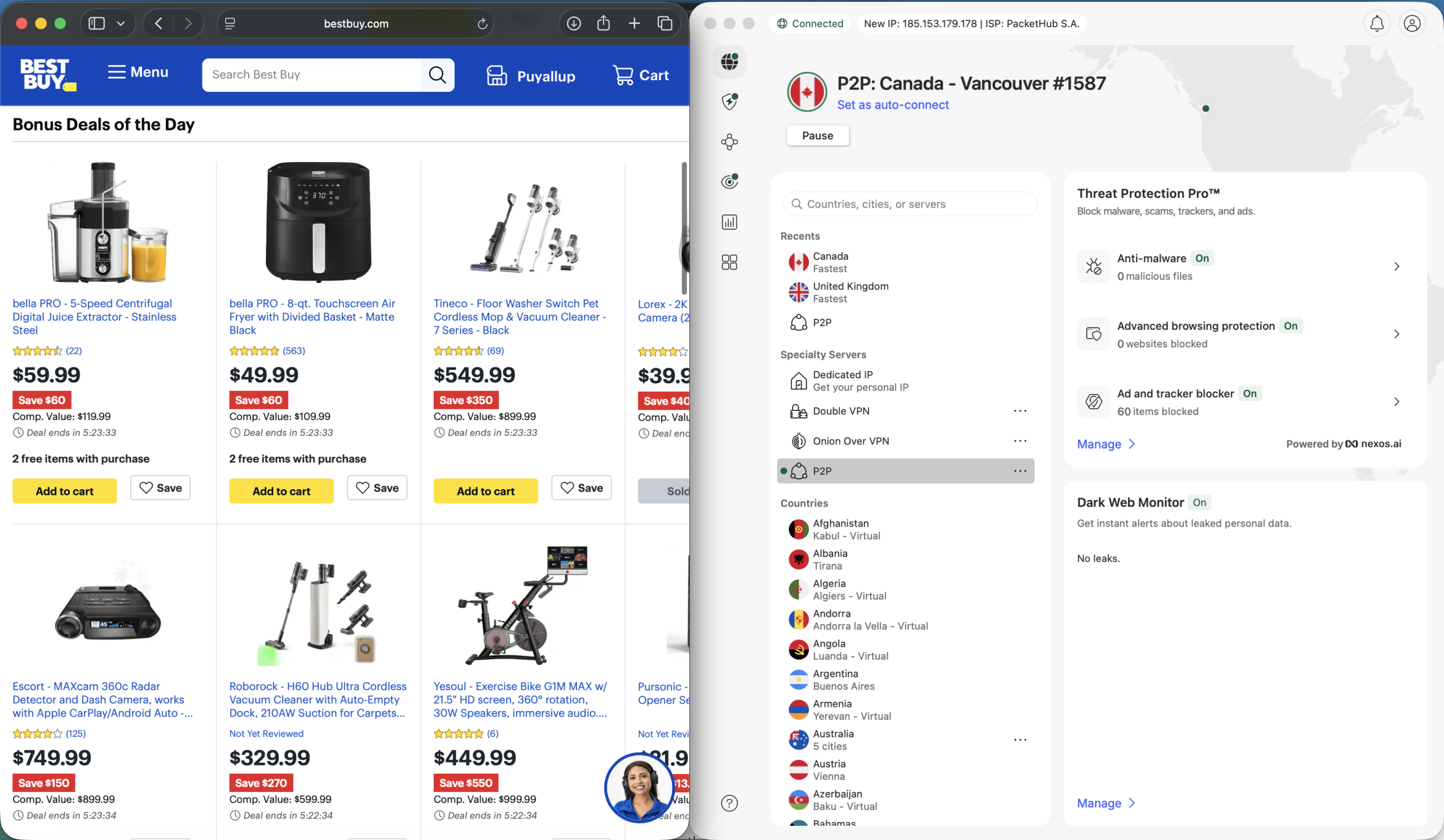Screen dimensions: 1444x840
Task: Select P2P in Recents list
Action: pyautogui.click(x=905, y=322)
